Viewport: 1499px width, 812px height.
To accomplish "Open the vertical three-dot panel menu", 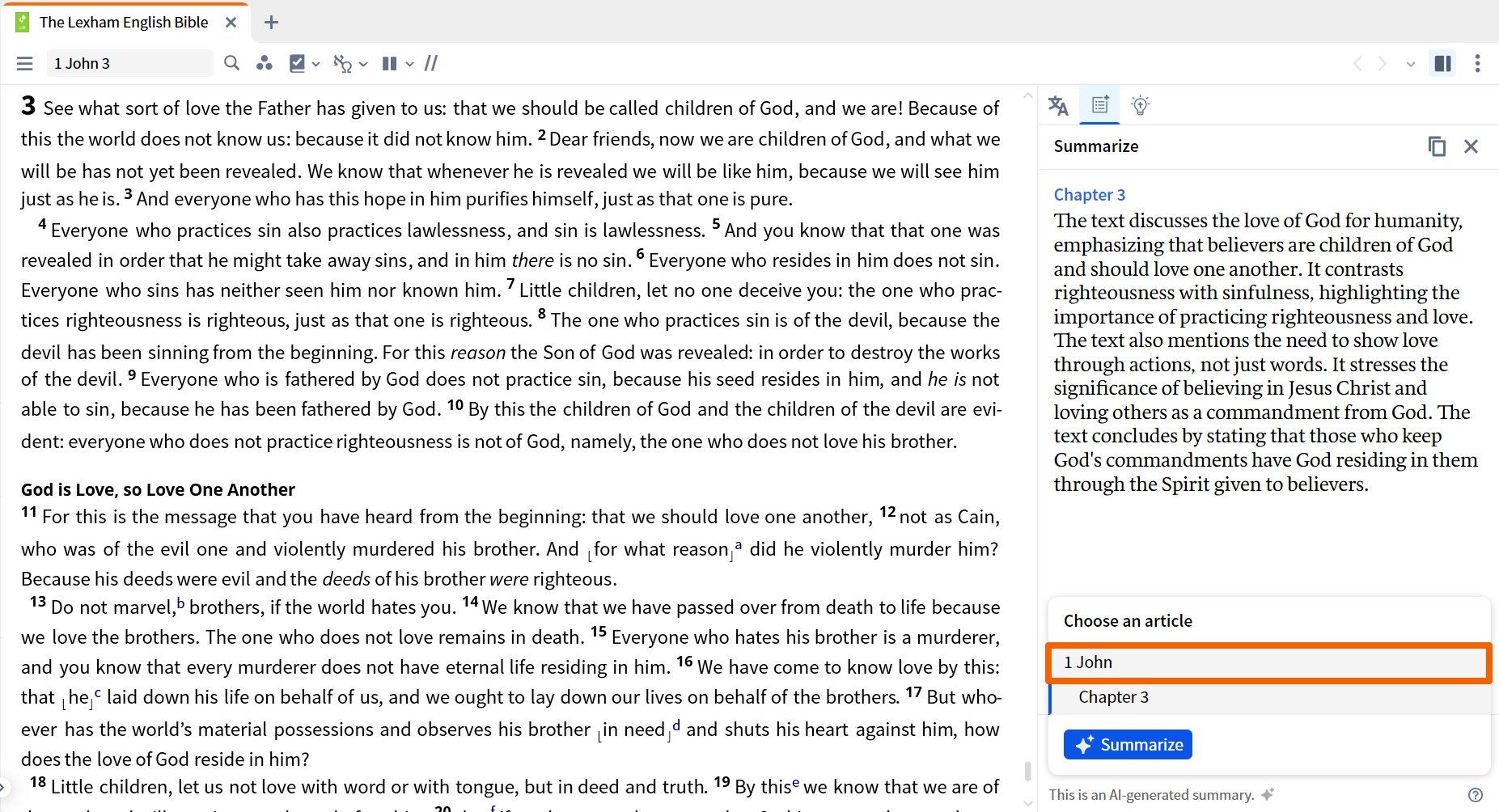I will tap(1477, 63).
